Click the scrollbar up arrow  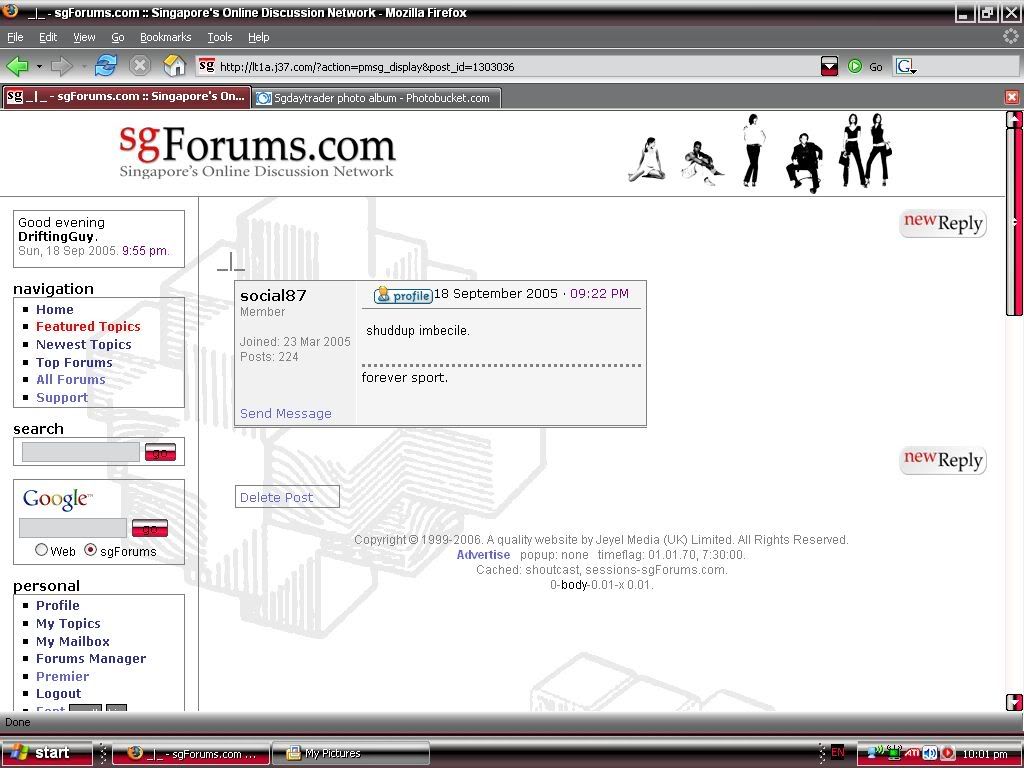point(1014,120)
